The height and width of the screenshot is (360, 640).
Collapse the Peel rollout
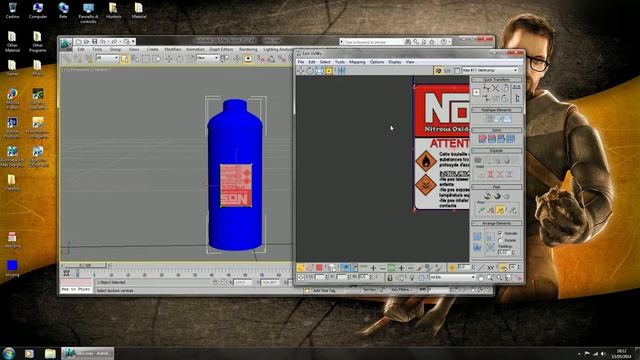tap(496, 187)
